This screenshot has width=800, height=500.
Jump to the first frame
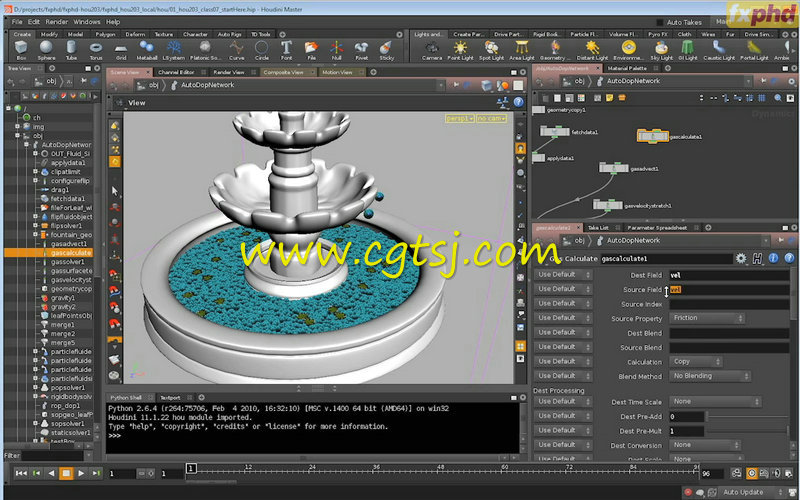point(21,473)
